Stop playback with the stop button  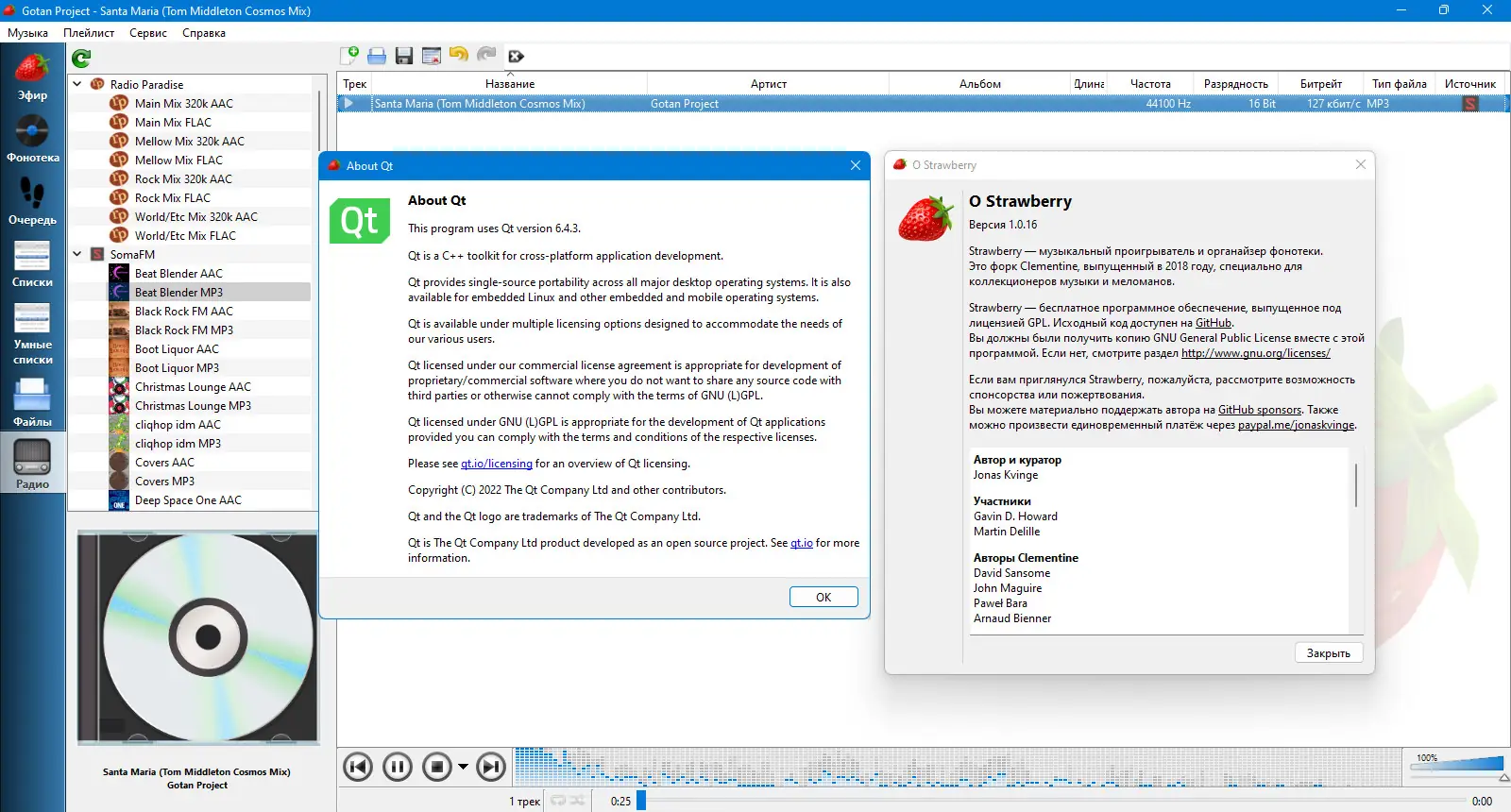point(437,767)
